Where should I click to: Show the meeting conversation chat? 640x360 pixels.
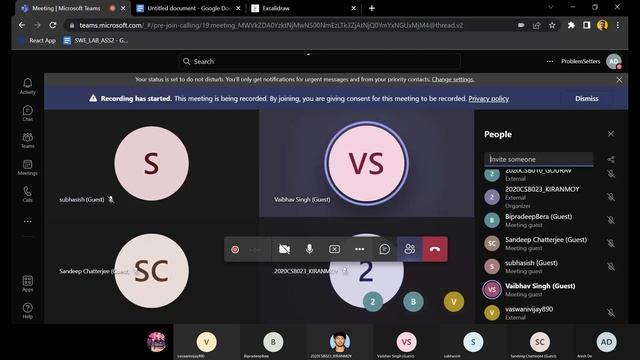pyautogui.click(x=384, y=249)
